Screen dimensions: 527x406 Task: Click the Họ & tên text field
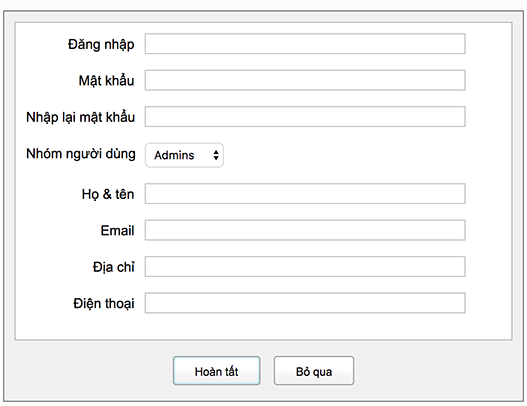pyautogui.click(x=305, y=194)
